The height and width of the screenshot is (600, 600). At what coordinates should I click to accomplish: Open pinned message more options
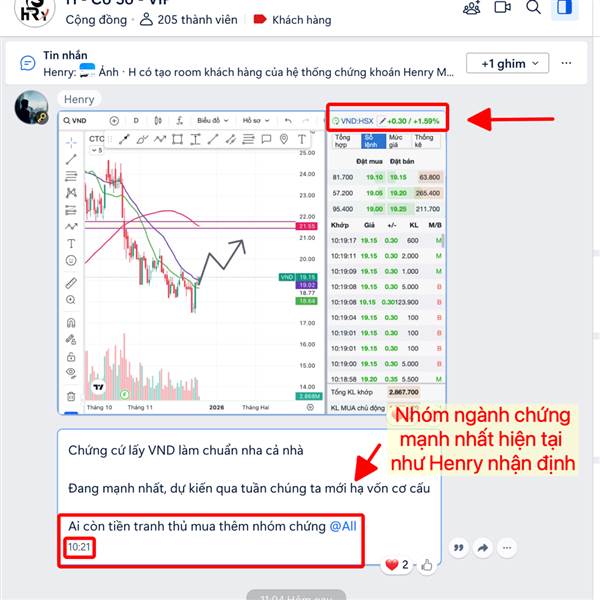point(566,63)
